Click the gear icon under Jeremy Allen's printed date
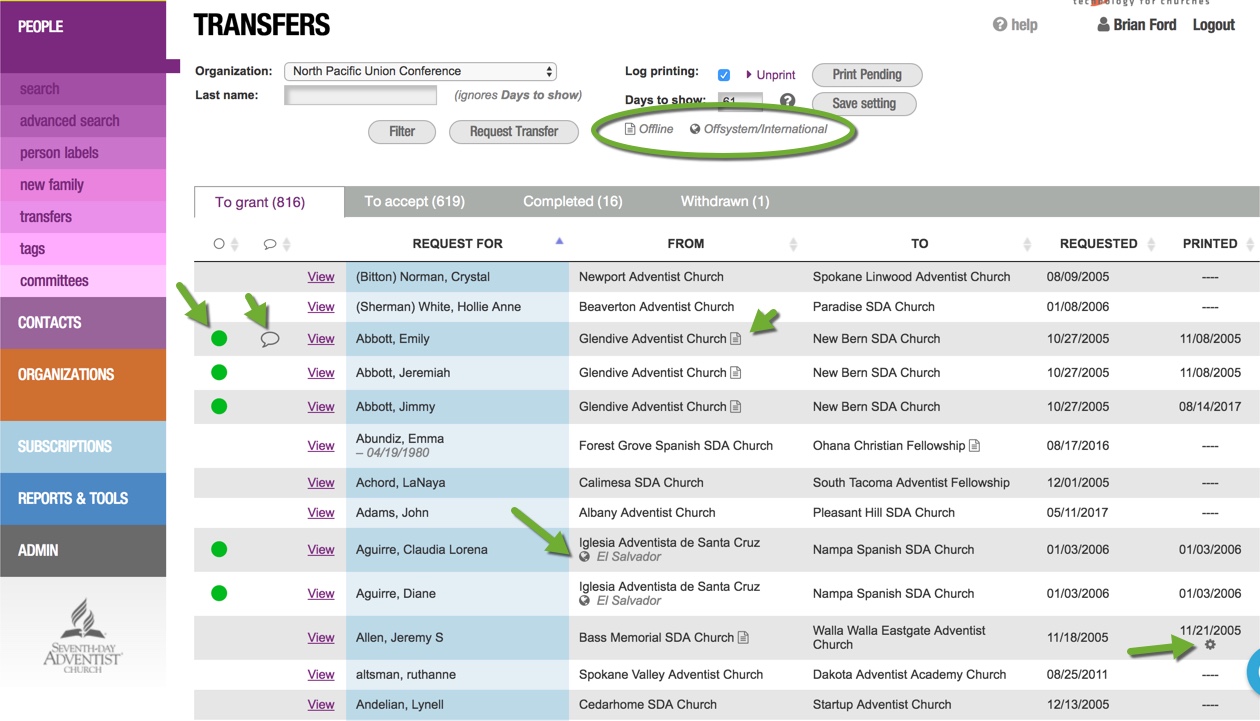The height and width of the screenshot is (721, 1260). coord(1210,646)
